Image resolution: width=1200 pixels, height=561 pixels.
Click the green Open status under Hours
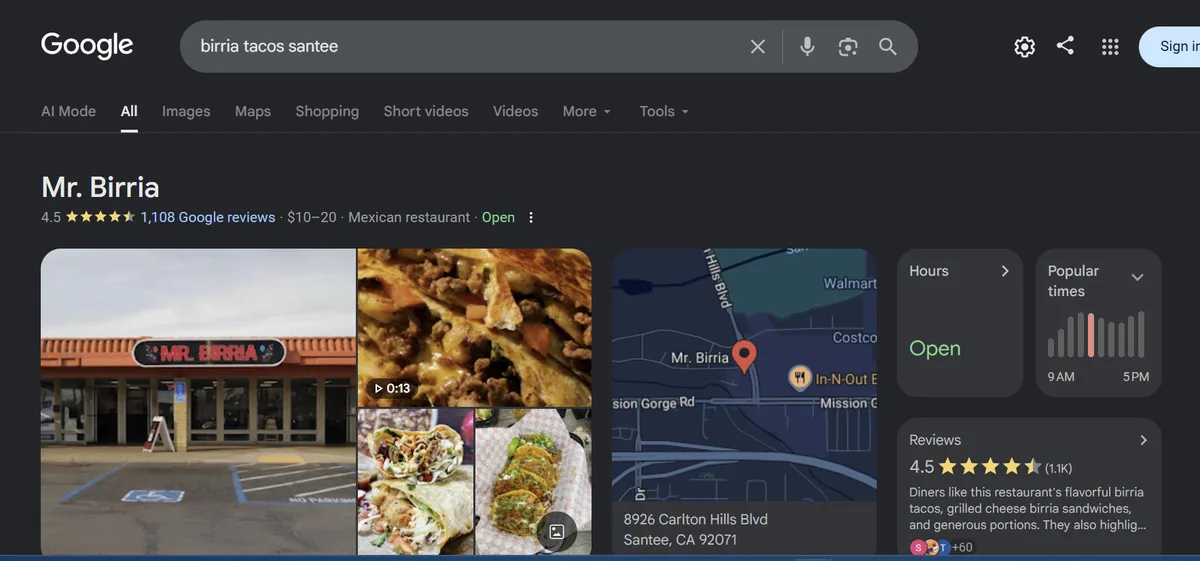click(935, 348)
